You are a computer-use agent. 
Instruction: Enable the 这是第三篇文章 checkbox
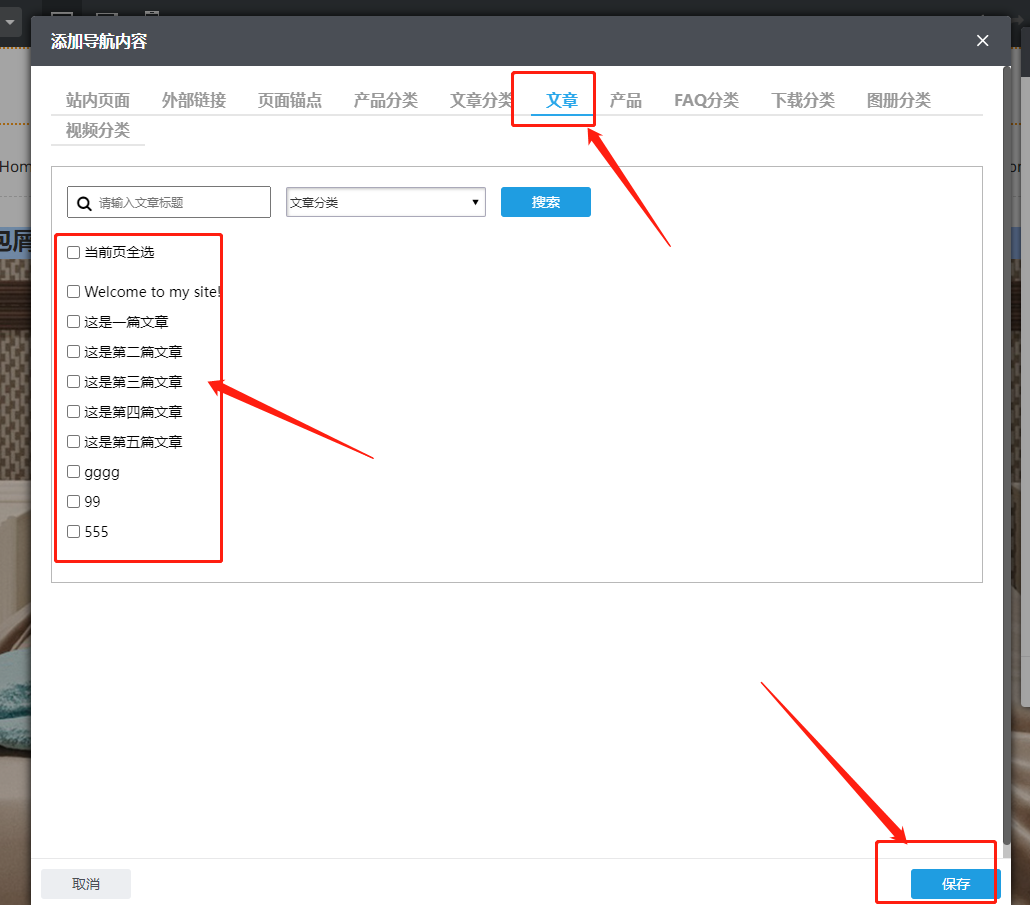tap(73, 382)
